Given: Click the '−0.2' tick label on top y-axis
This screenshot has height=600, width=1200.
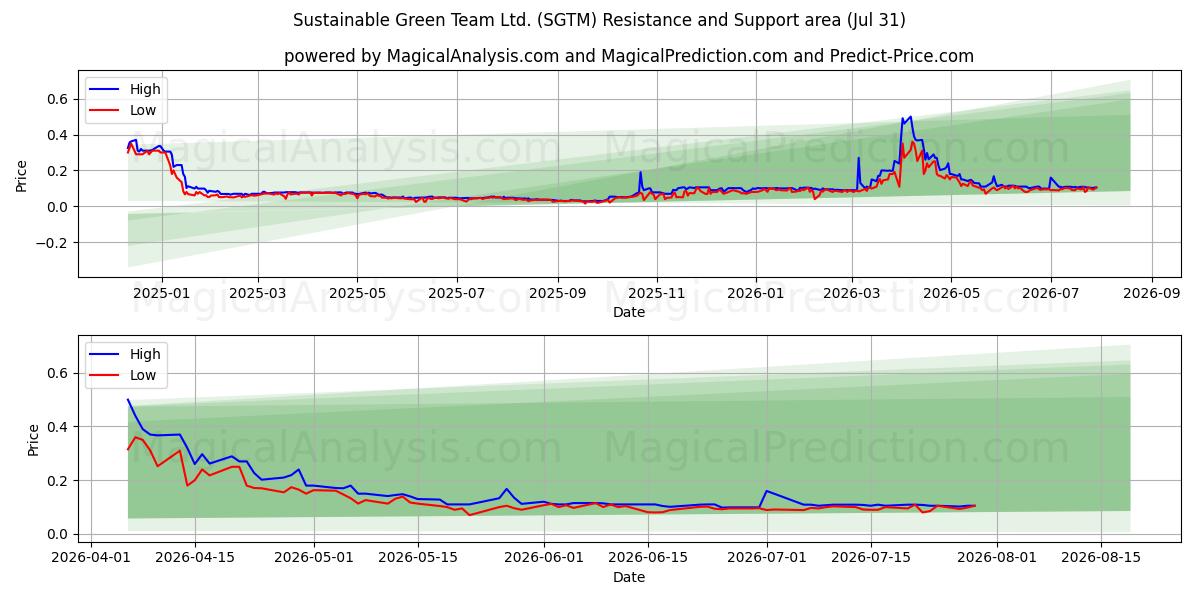Looking at the screenshot, I should [x=51, y=243].
